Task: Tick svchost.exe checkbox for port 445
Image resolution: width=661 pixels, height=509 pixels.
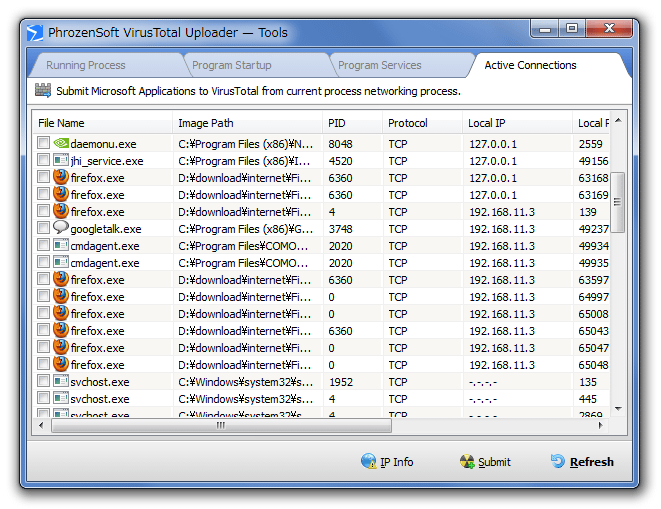Action: point(43,398)
